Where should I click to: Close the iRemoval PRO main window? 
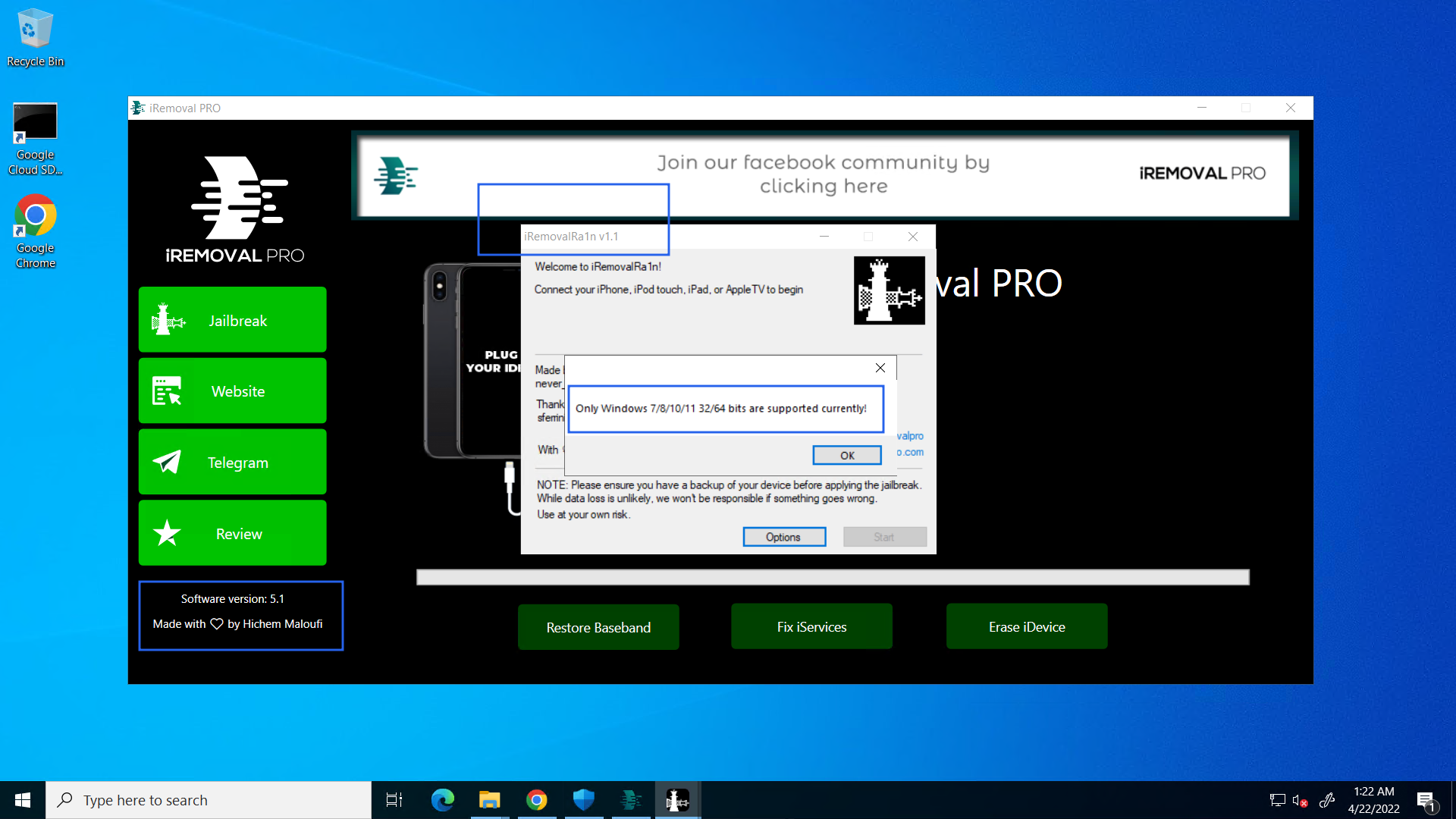1291,108
